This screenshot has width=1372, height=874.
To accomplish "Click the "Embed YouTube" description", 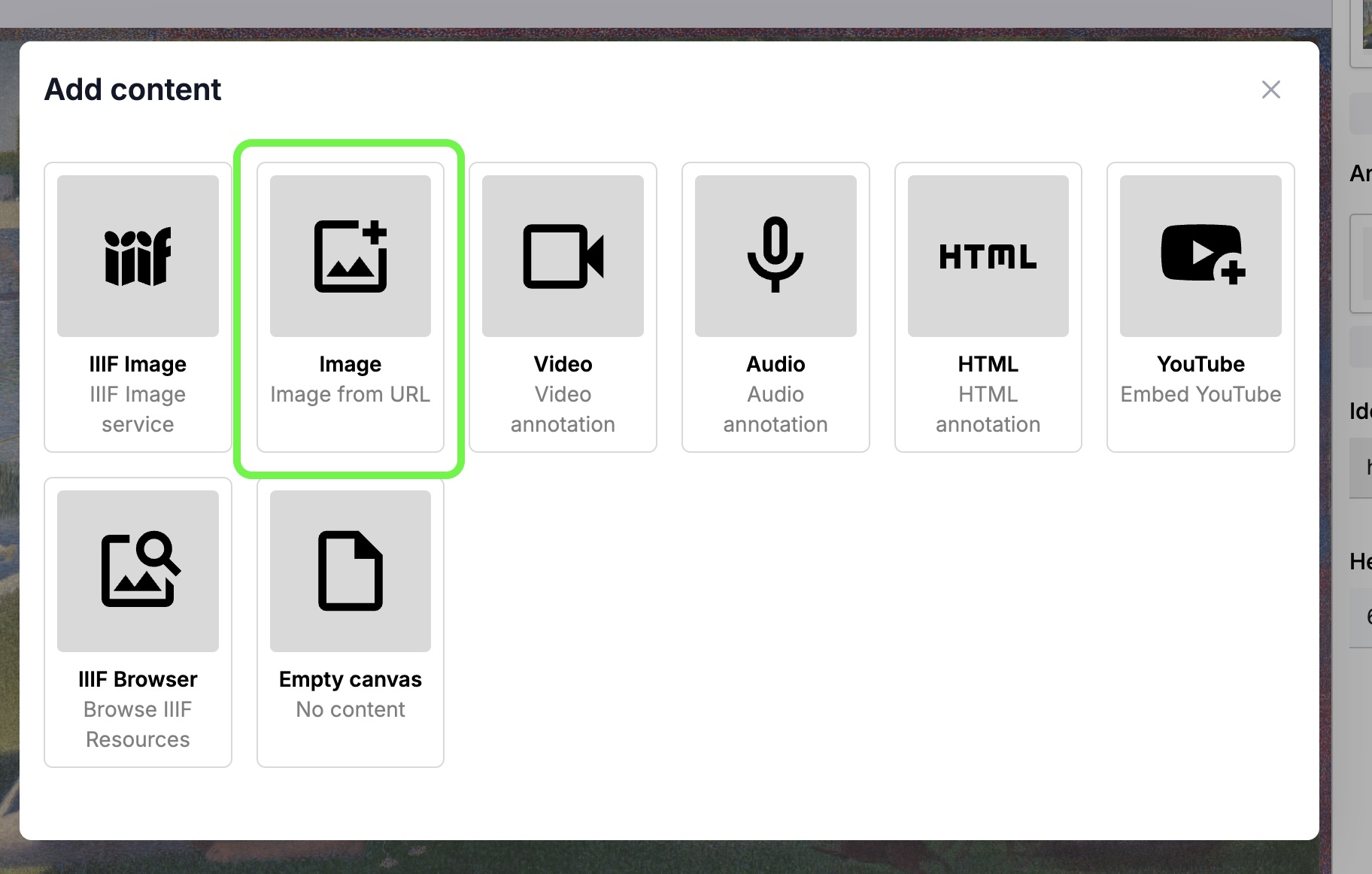I will [x=1200, y=394].
